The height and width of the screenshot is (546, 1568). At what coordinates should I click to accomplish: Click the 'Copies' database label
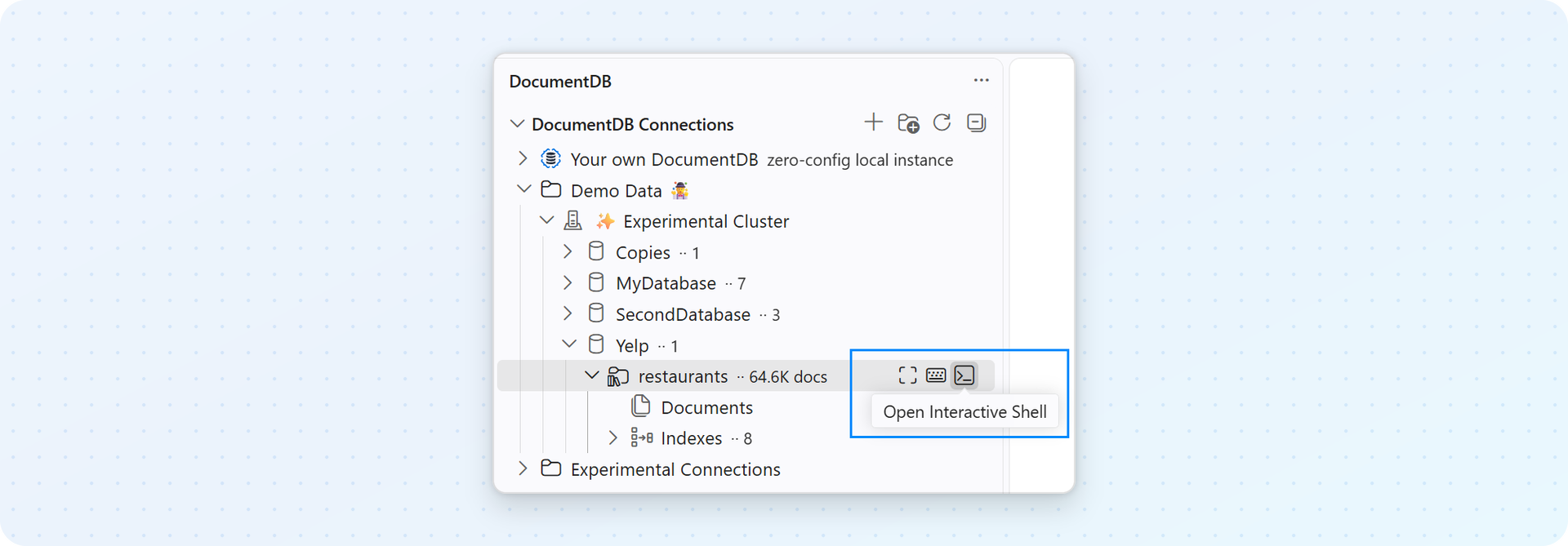click(643, 253)
